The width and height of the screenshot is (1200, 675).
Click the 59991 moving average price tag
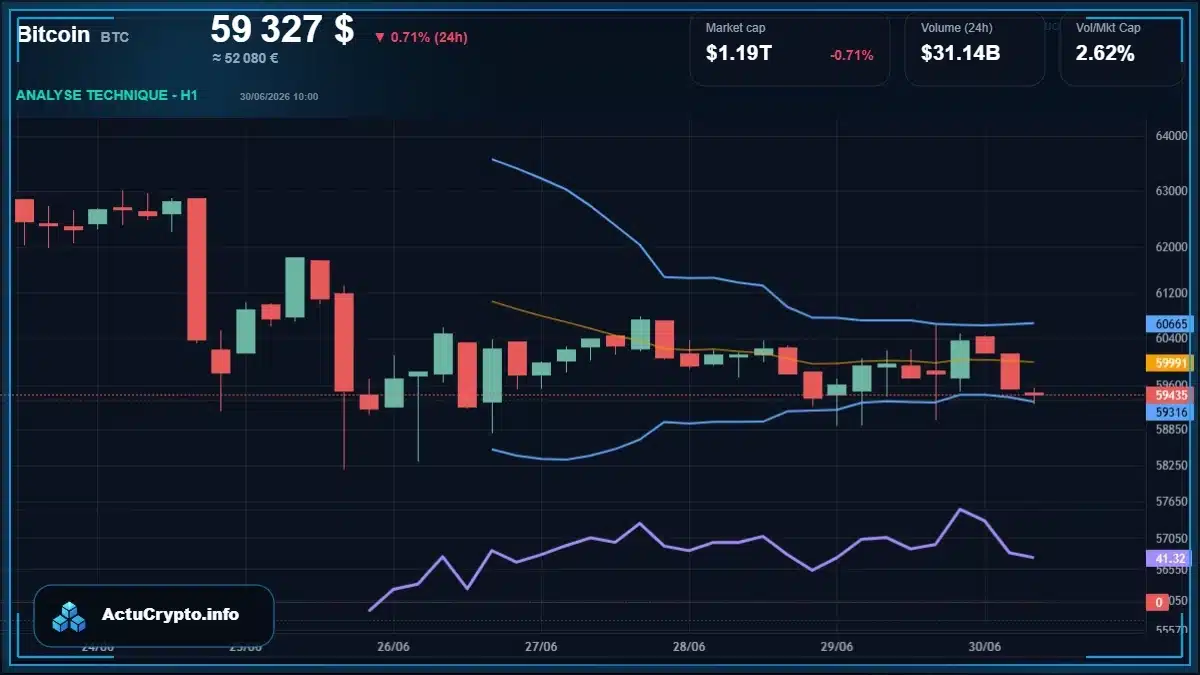pos(1170,363)
